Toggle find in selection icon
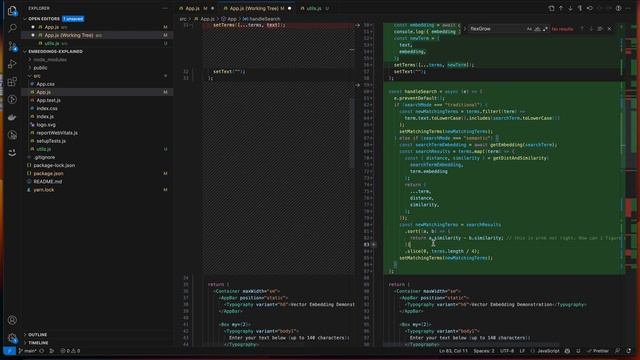 [x=600, y=29]
